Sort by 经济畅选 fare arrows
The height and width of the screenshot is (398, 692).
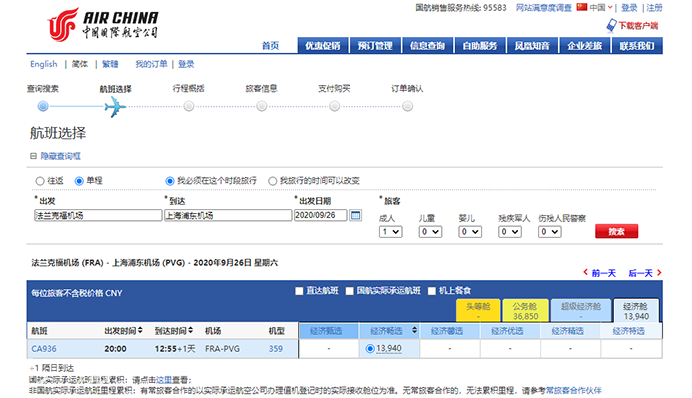click(x=414, y=330)
